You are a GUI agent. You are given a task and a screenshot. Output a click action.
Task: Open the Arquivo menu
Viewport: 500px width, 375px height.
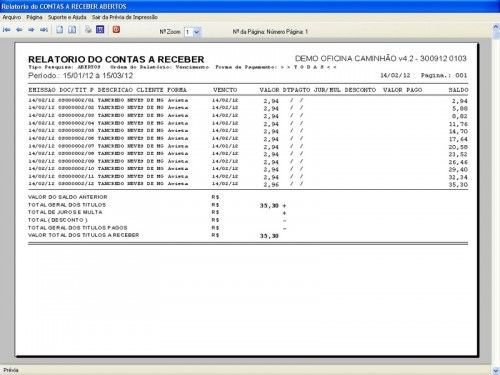coord(12,17)
